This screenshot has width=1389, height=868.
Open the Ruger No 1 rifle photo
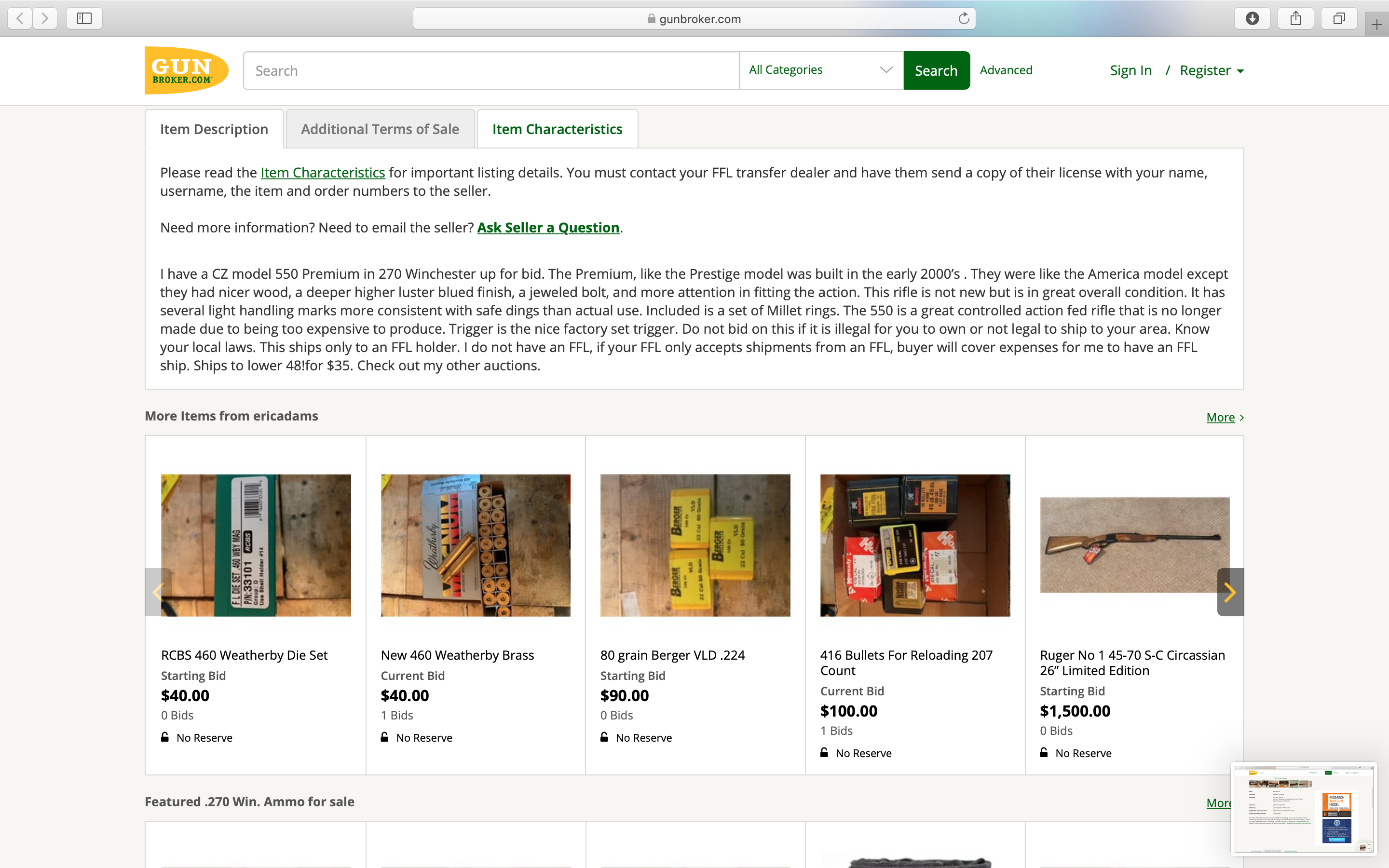click(x=1135, y=545)
